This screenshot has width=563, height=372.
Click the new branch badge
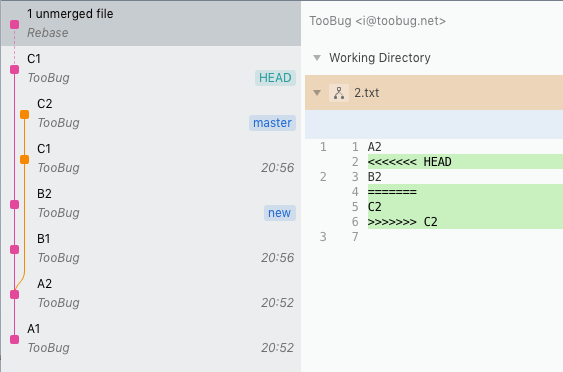click(280, 213)
